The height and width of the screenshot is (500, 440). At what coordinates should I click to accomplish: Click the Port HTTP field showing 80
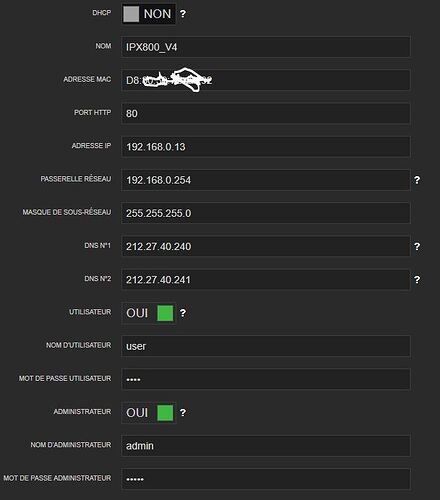[x=266, y=113]
